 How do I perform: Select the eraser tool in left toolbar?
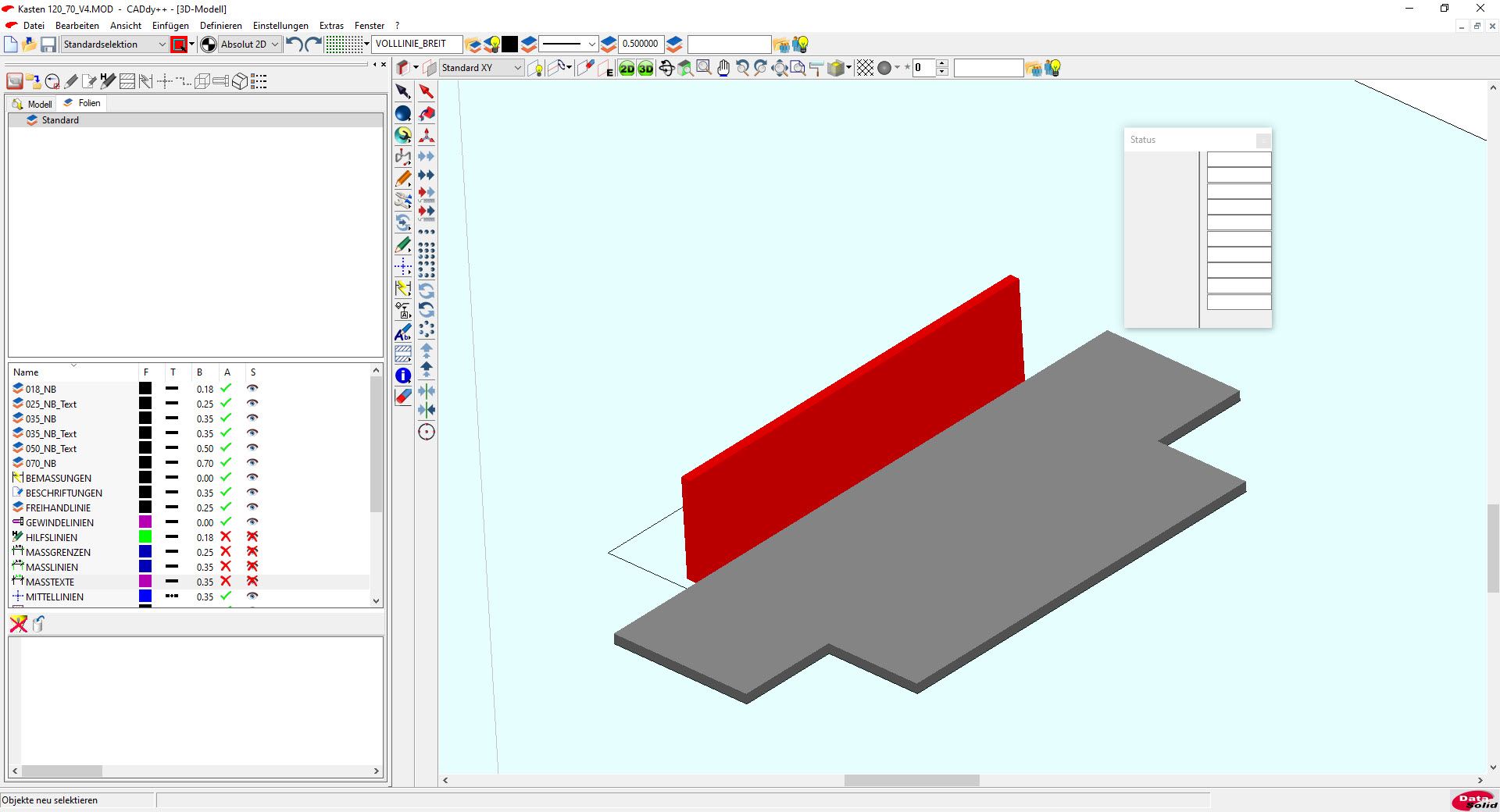tap(403, 397)
